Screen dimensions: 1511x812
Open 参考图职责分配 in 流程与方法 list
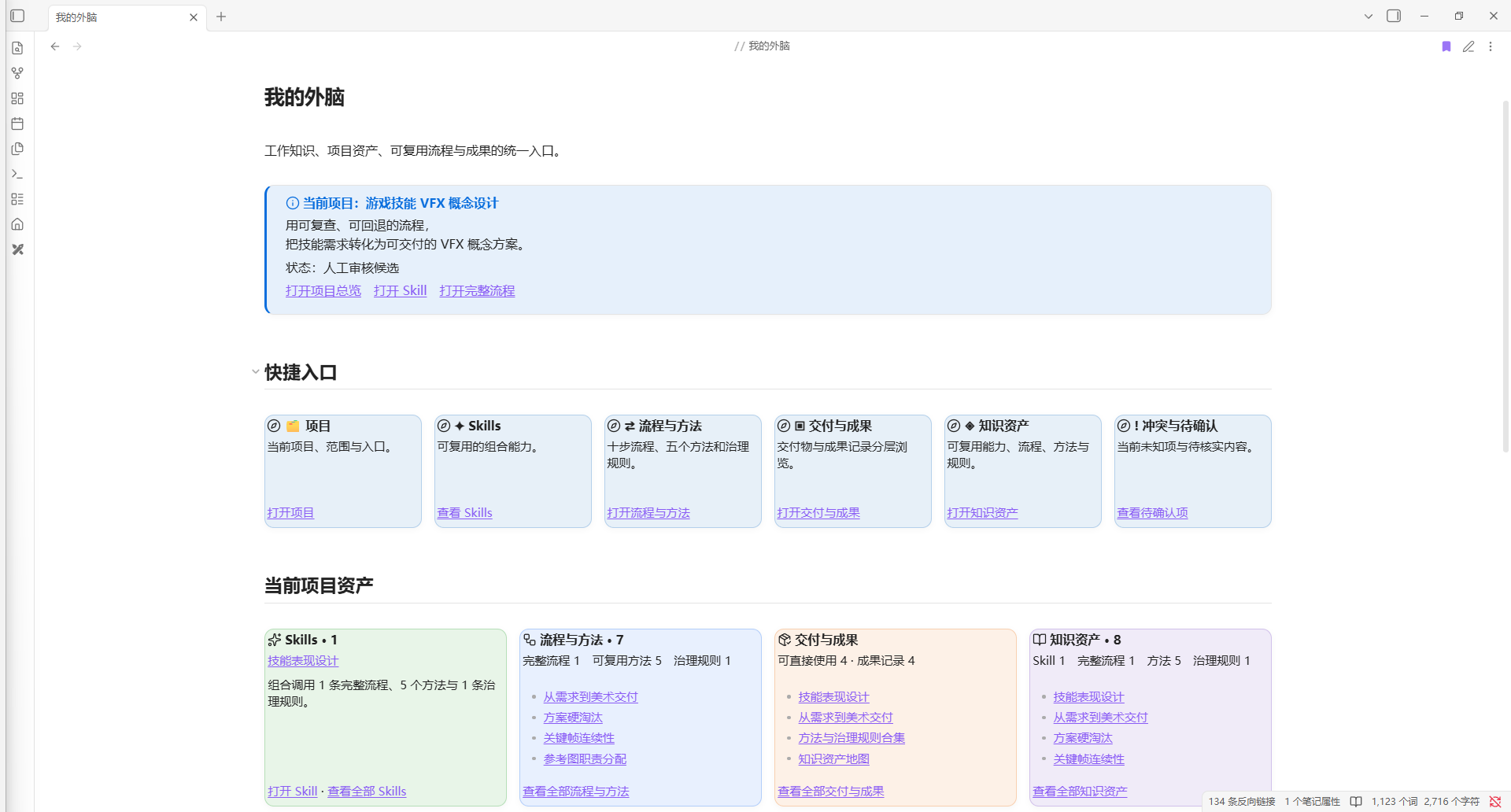(585, 759)
